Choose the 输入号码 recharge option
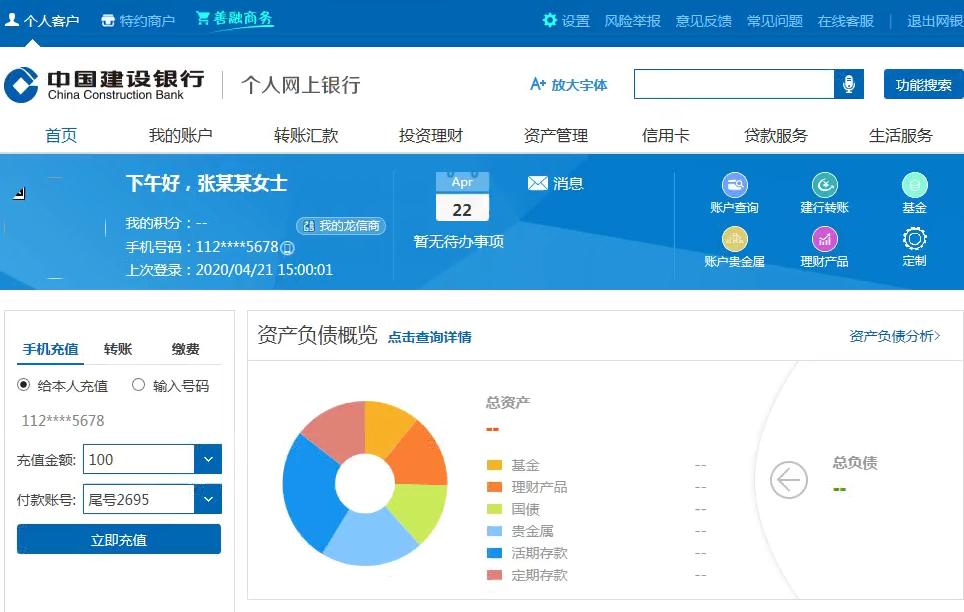964x612 pixels. coord(139,384)
